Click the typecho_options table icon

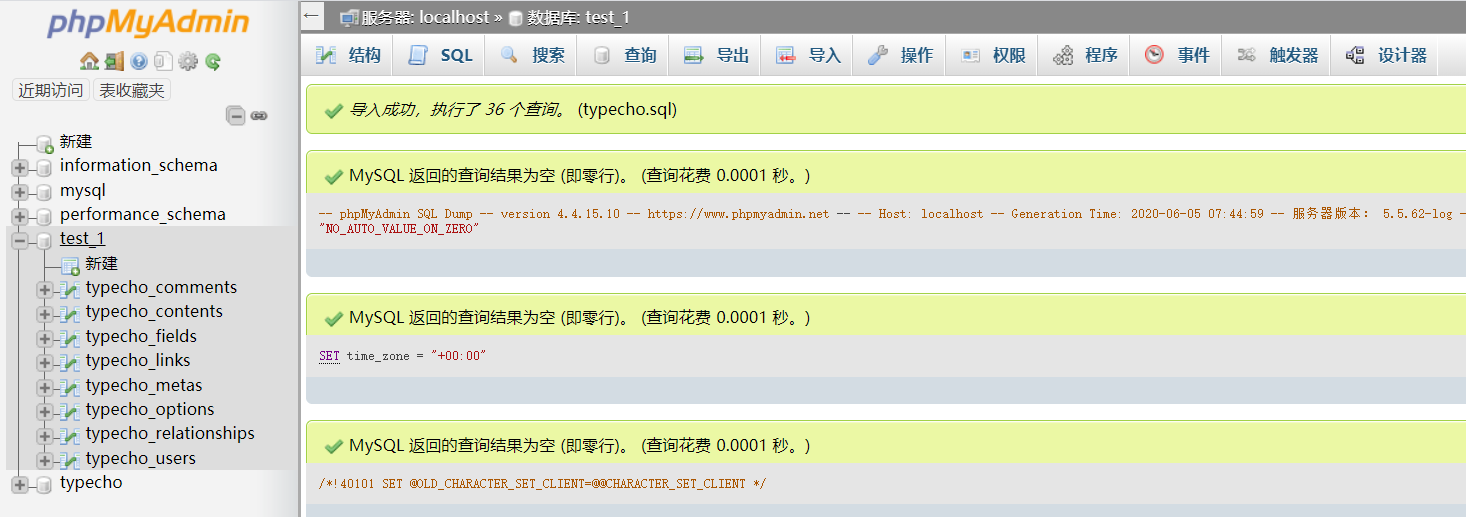(70, 411)
